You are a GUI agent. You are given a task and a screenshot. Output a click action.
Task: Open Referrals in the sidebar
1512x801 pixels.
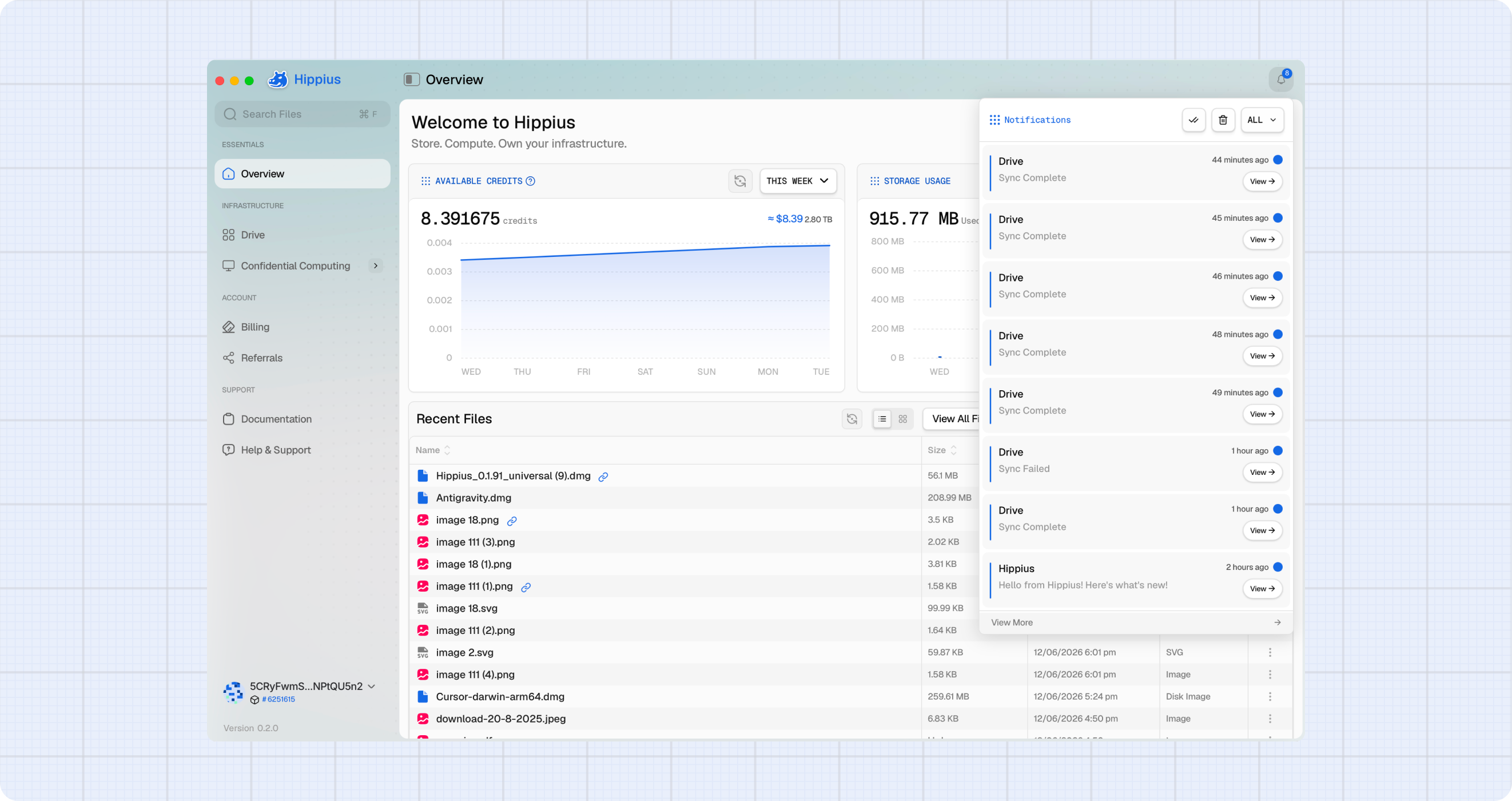tap(303, 358)
